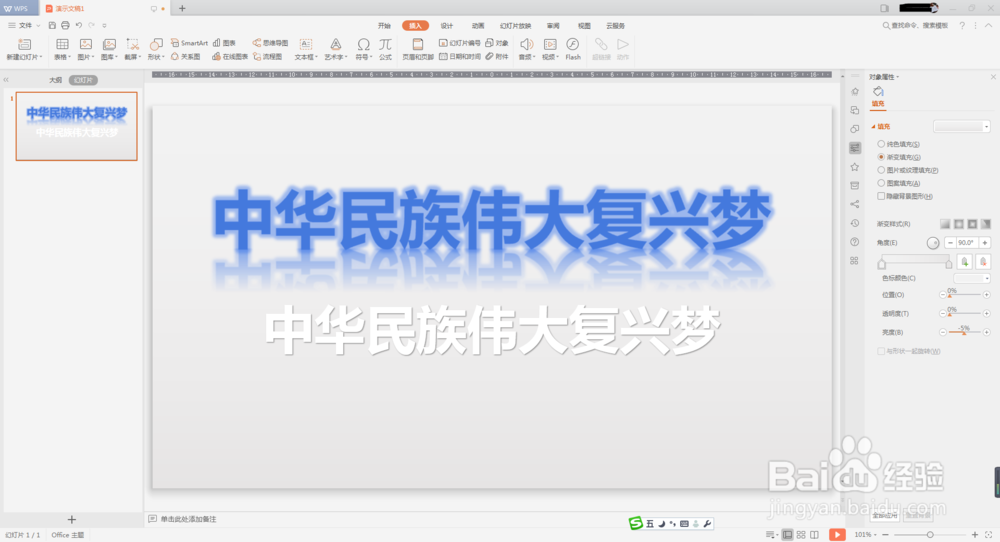Click the 符号 Omega symbol icon
Image resolution: width=1000 pixels, height=542 pixels.
pyautogui.click(x=363, y=44)
